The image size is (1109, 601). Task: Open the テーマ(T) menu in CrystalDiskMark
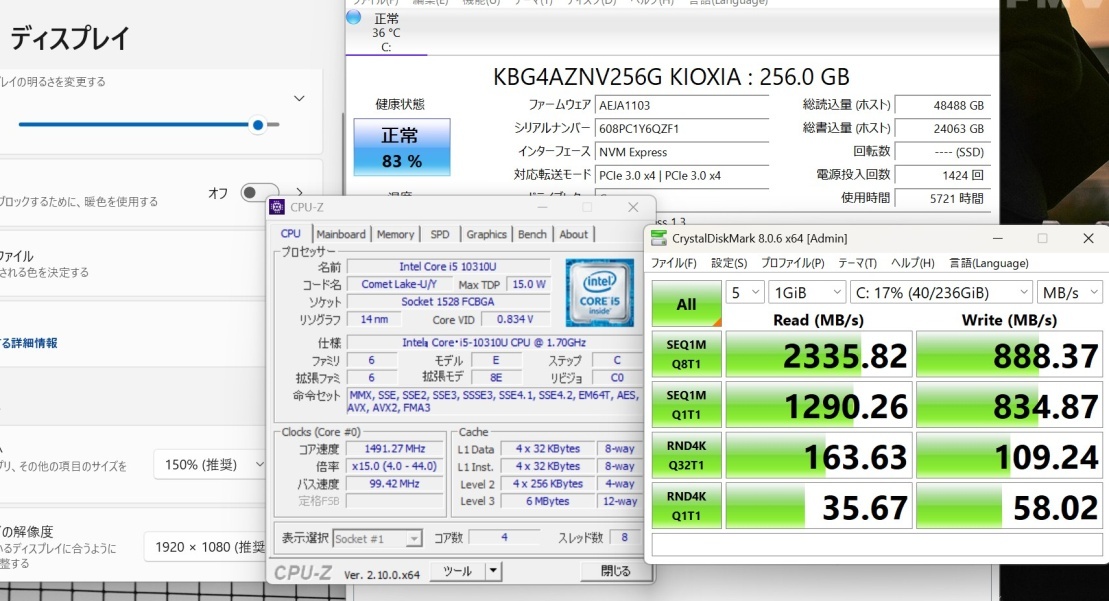[857, 263]
